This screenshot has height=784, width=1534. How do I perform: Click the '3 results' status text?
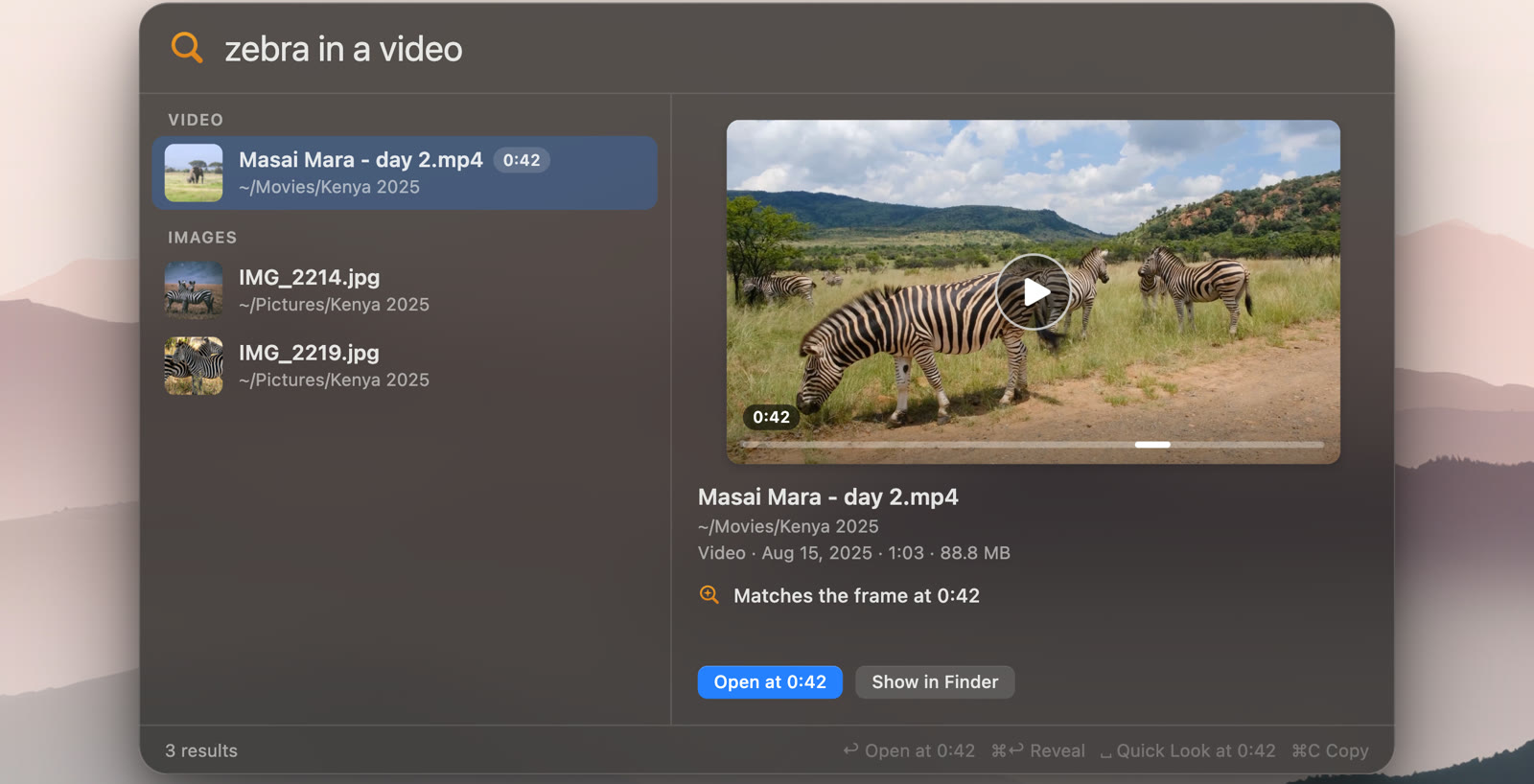click(x=201, y=750)
